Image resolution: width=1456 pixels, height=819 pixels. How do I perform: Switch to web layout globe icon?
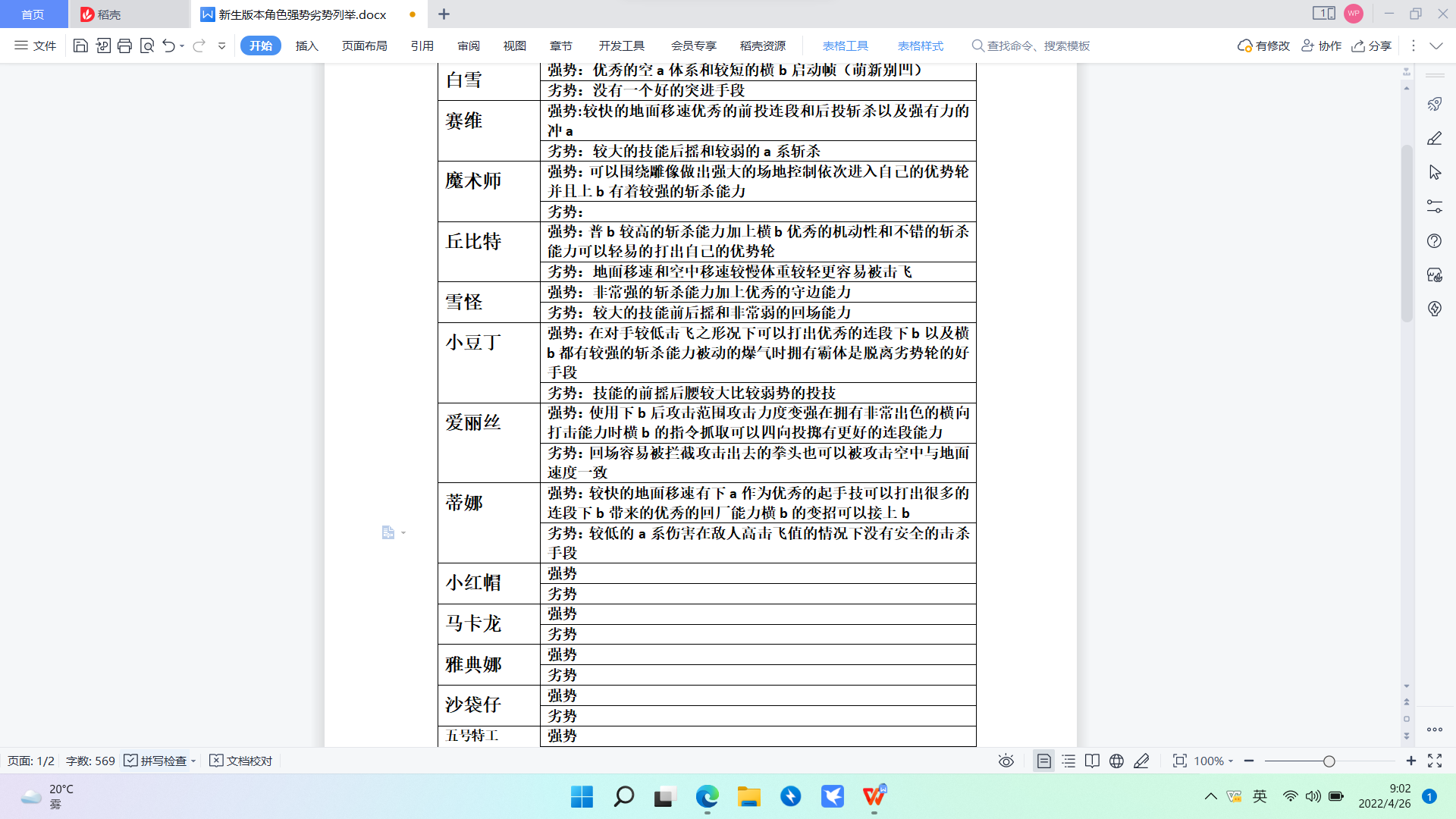1116,761
